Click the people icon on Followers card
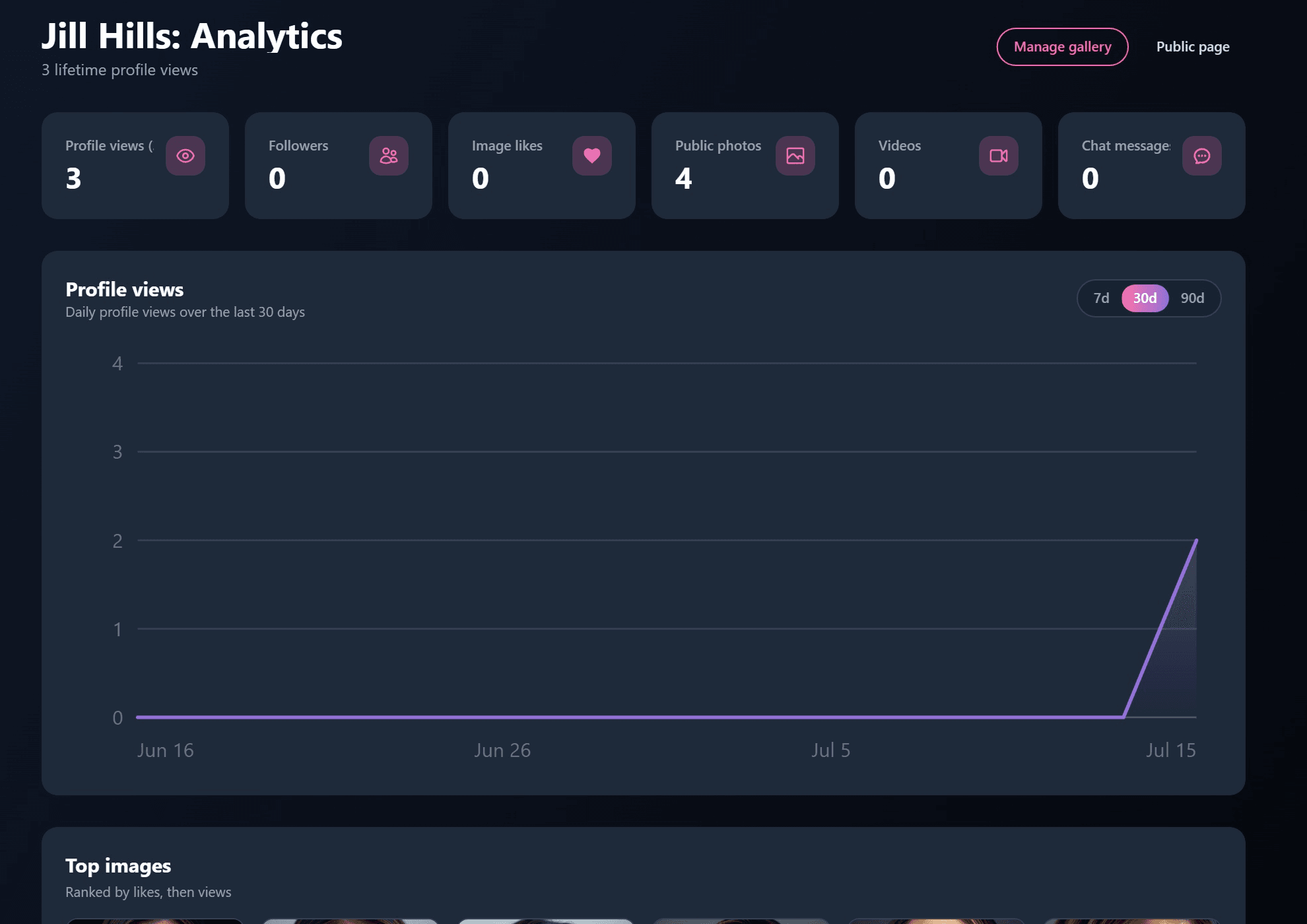 (x=389, y=156)
